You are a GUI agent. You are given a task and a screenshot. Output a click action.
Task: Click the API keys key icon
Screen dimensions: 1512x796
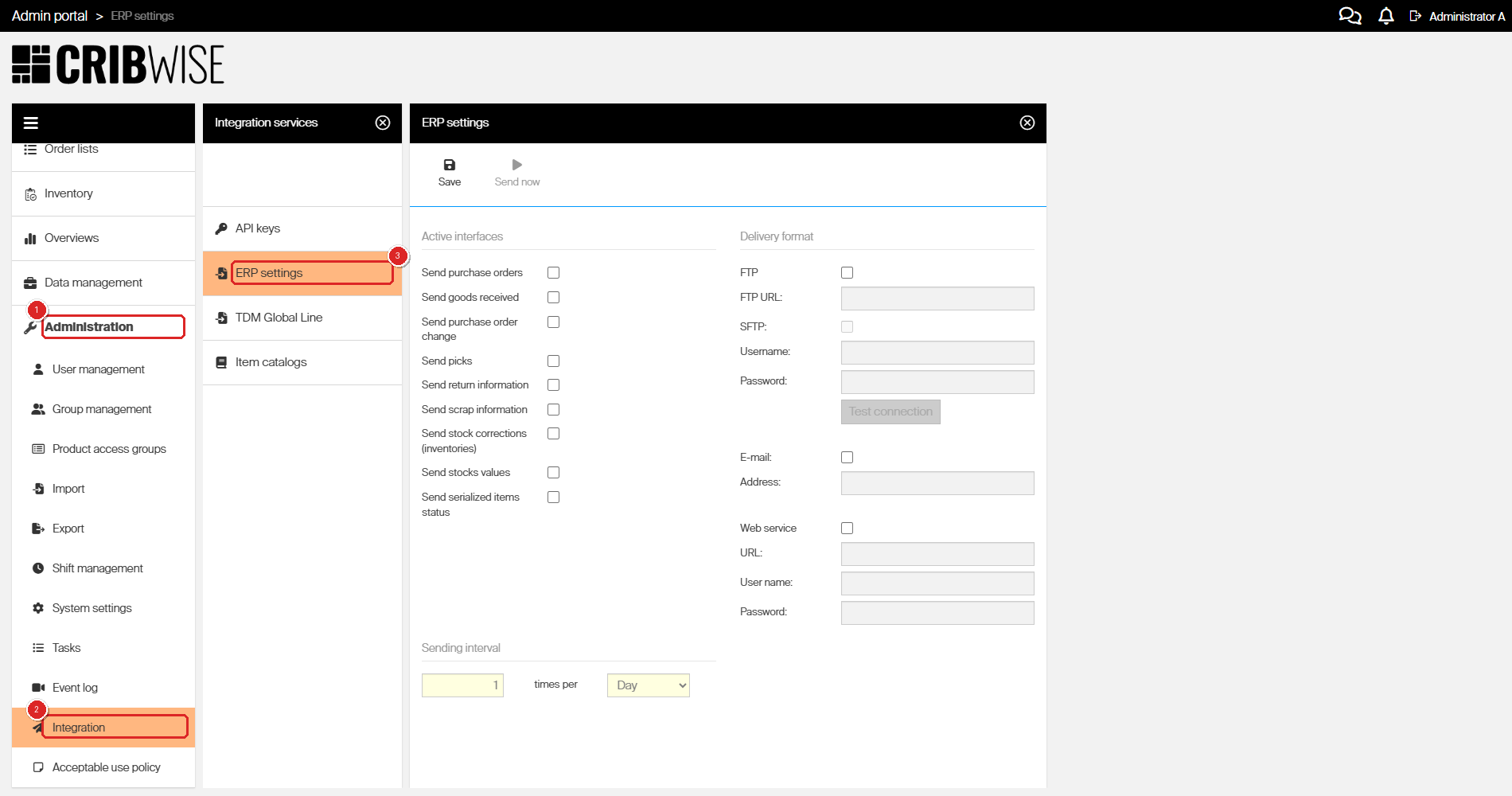[221, 228]
